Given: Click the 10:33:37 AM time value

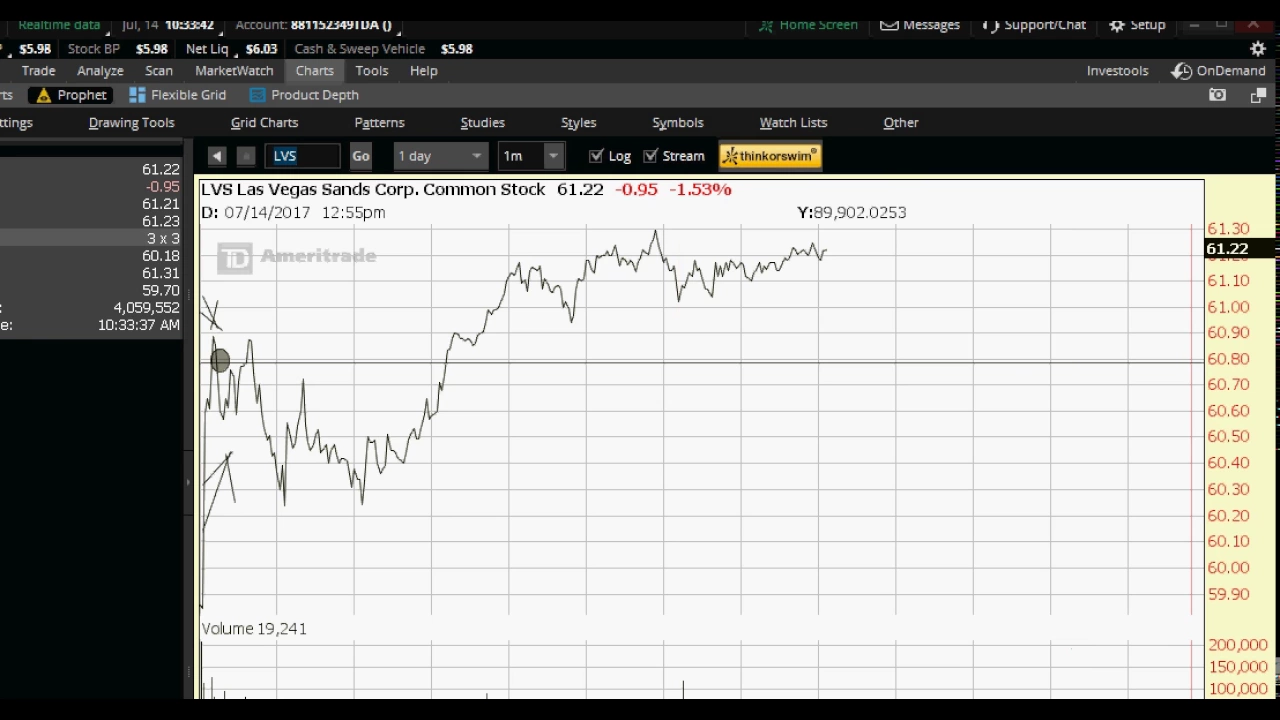Looking at the screenshot, I should point(139,325).
